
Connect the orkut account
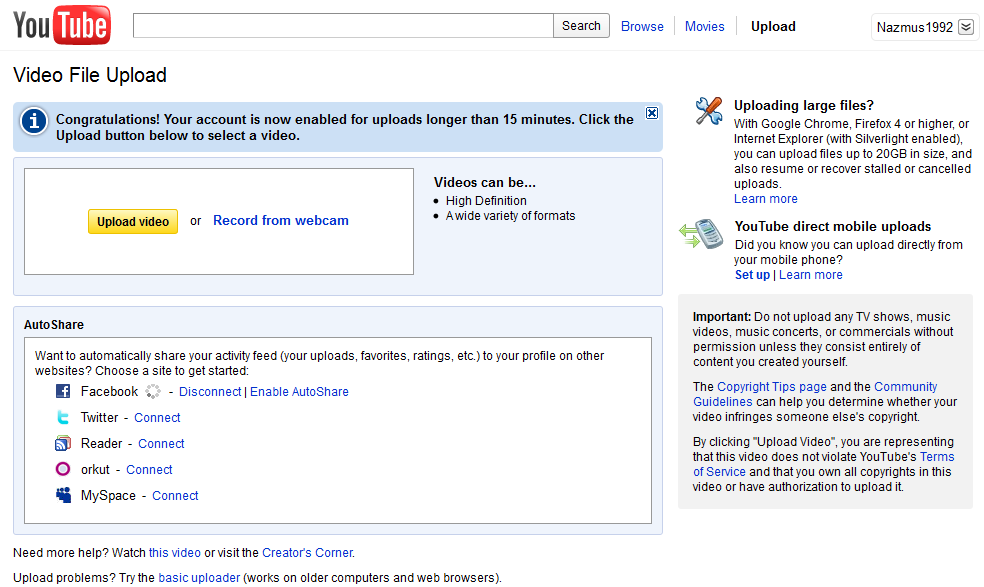tap(149, 470)
